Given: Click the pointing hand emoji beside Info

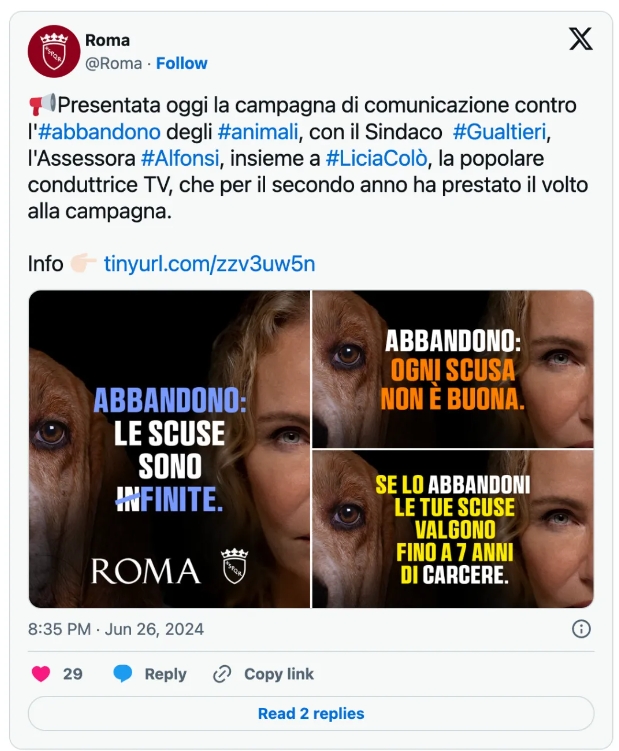Looking at the screenshot, I should tap(83, 263).
